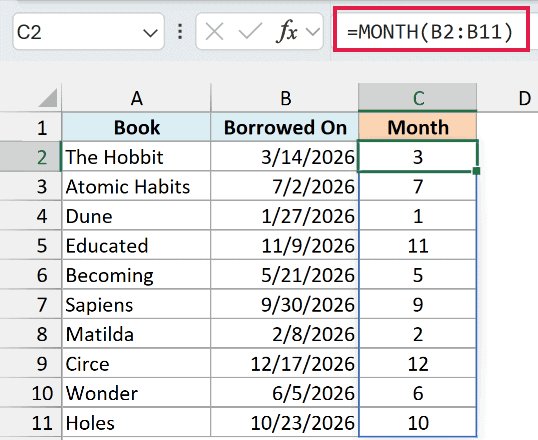
Task: Select row 5 header
Action: [31, 245]
